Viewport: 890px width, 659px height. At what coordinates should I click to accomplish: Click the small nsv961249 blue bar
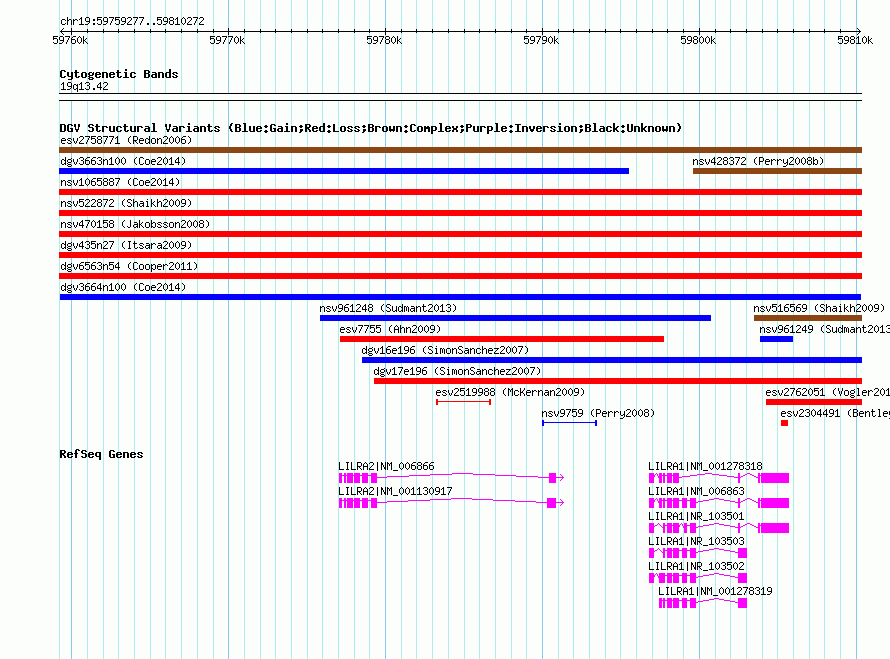tap(776, 339)
